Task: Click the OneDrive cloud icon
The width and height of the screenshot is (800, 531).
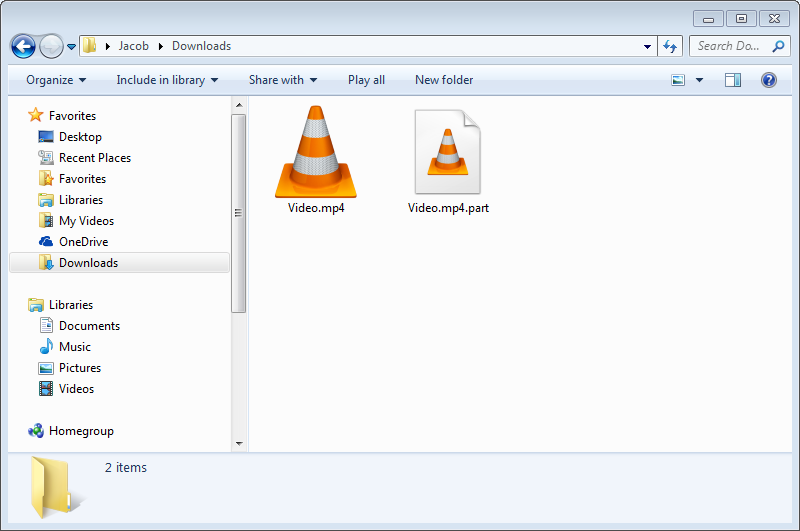Action: (46, 241)
